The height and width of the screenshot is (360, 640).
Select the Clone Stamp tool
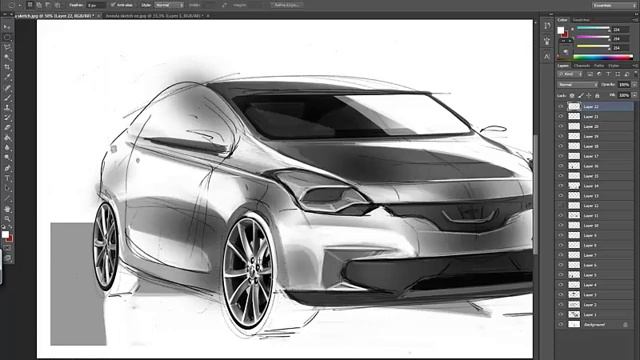tap(7, 108)
